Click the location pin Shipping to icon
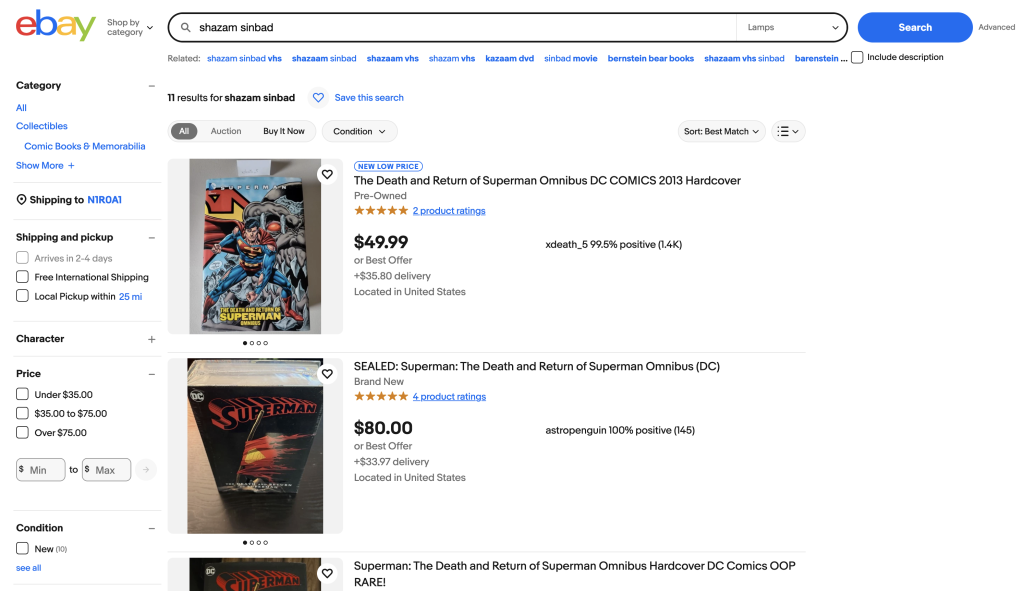The image size is (1024, 591). pos(22,200)
